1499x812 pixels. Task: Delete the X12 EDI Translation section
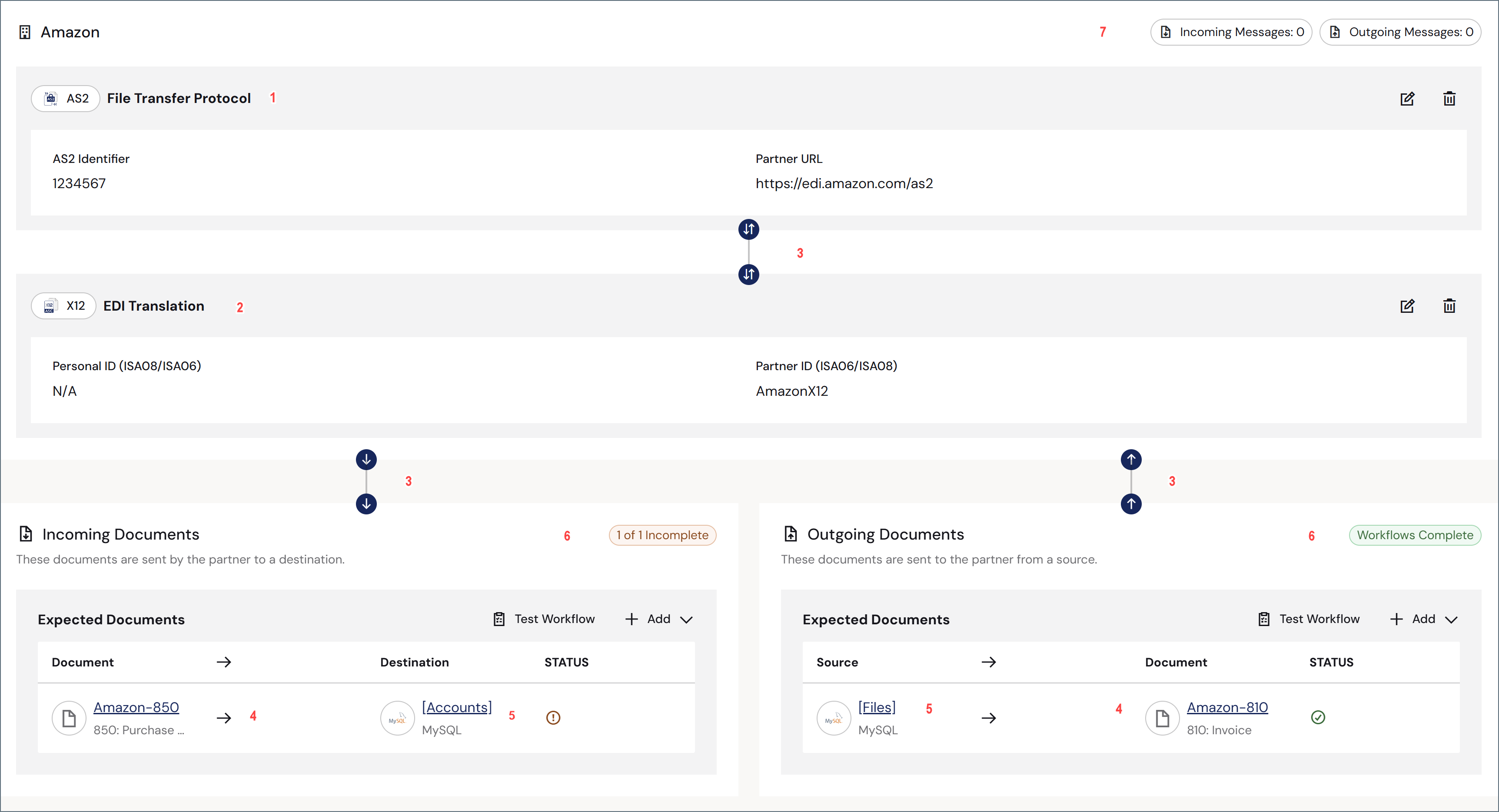click(x=1449, y=306)
